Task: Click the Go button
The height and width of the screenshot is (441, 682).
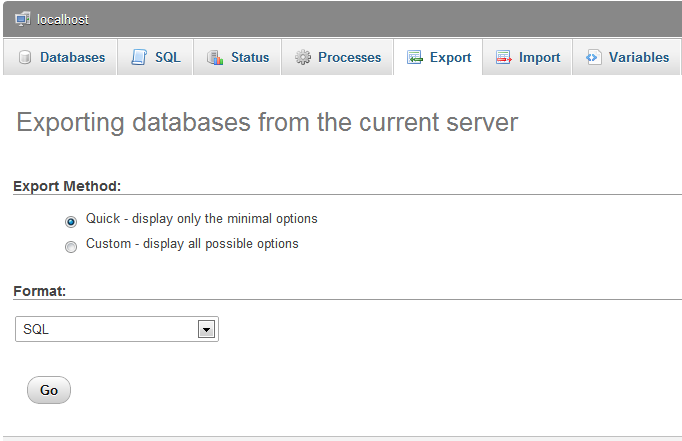Action: click(x=49, y=390)
